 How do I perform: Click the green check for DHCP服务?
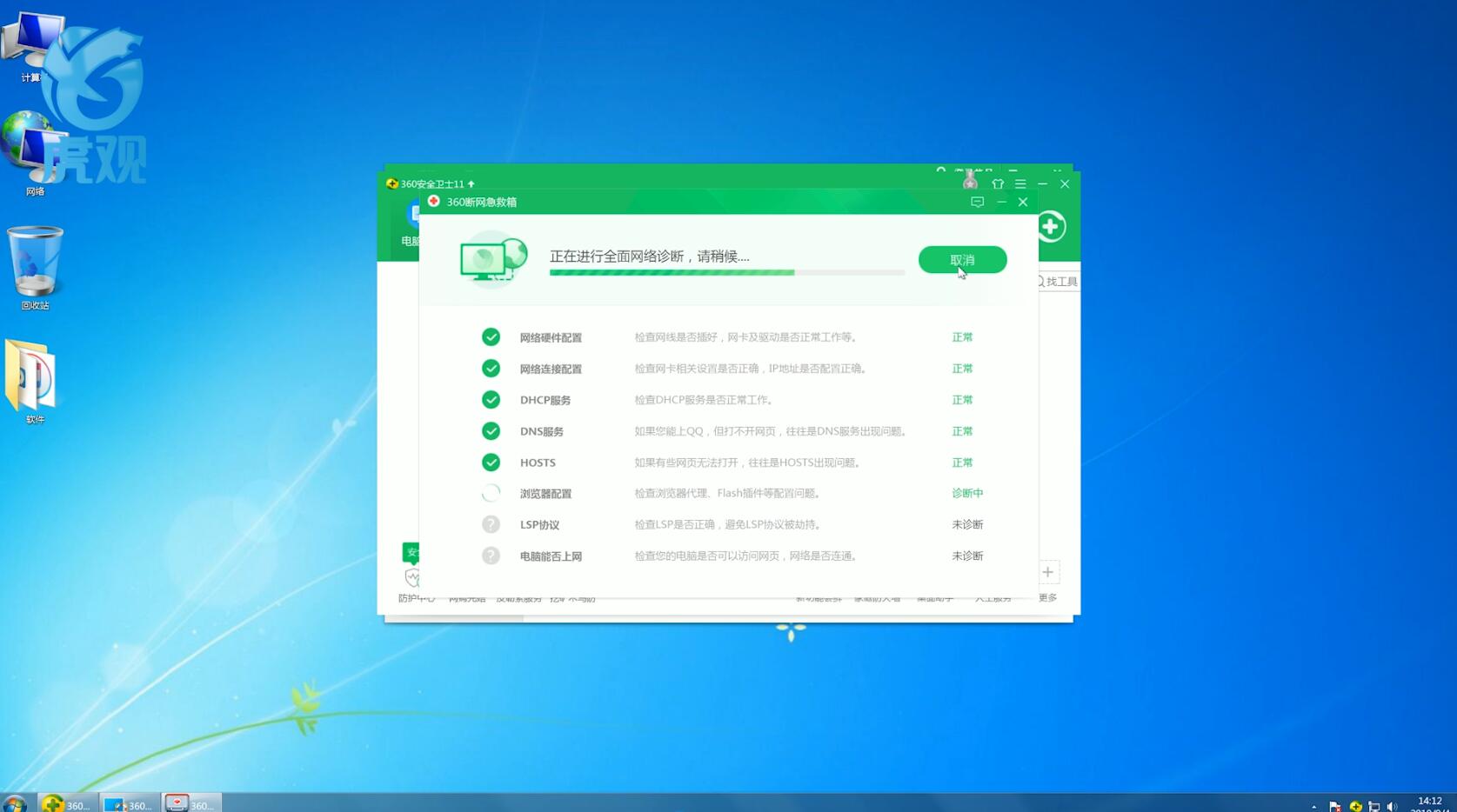coord(491,400)
